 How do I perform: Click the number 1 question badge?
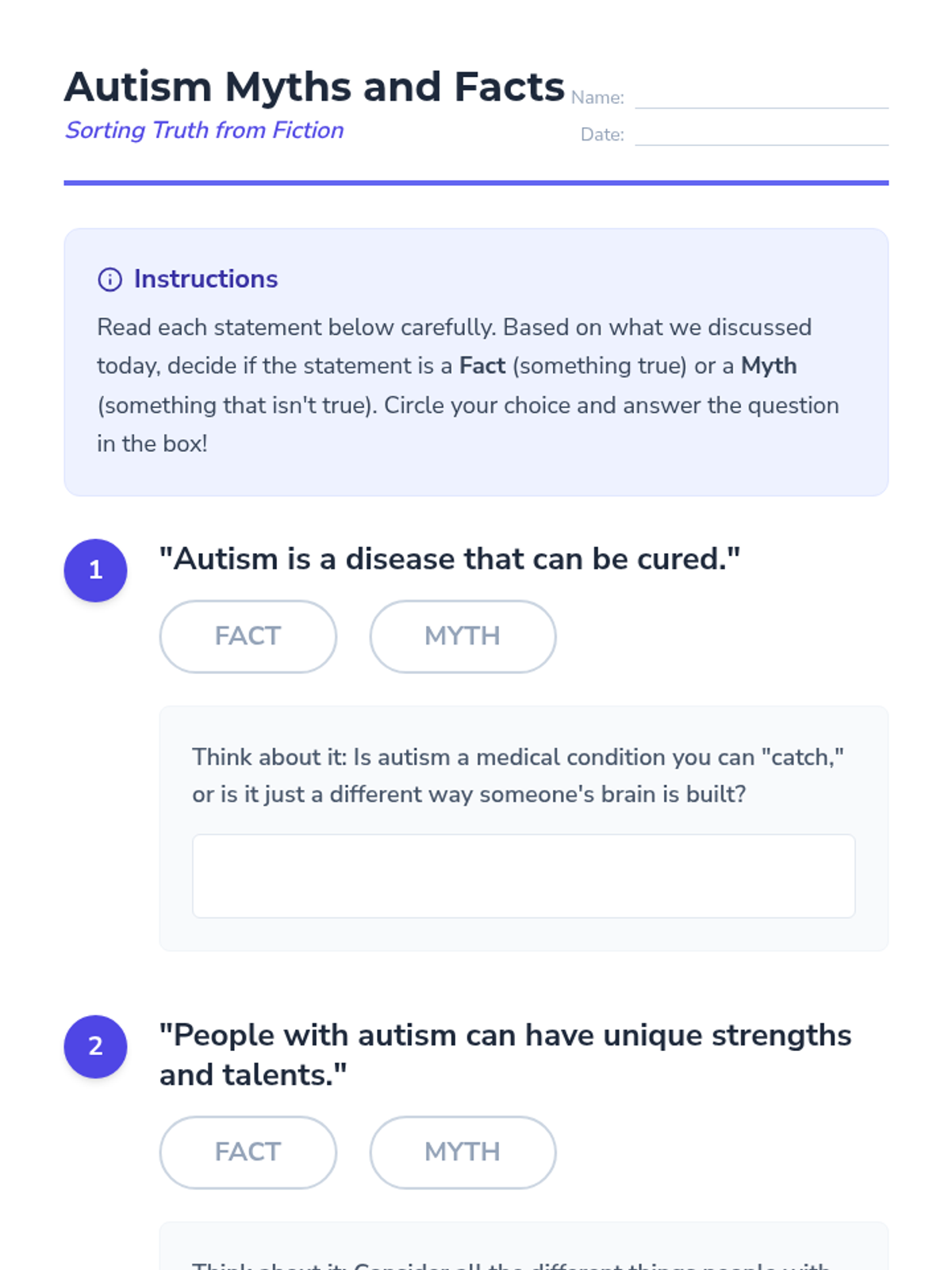pyautogui.click(x=95, y=570)
